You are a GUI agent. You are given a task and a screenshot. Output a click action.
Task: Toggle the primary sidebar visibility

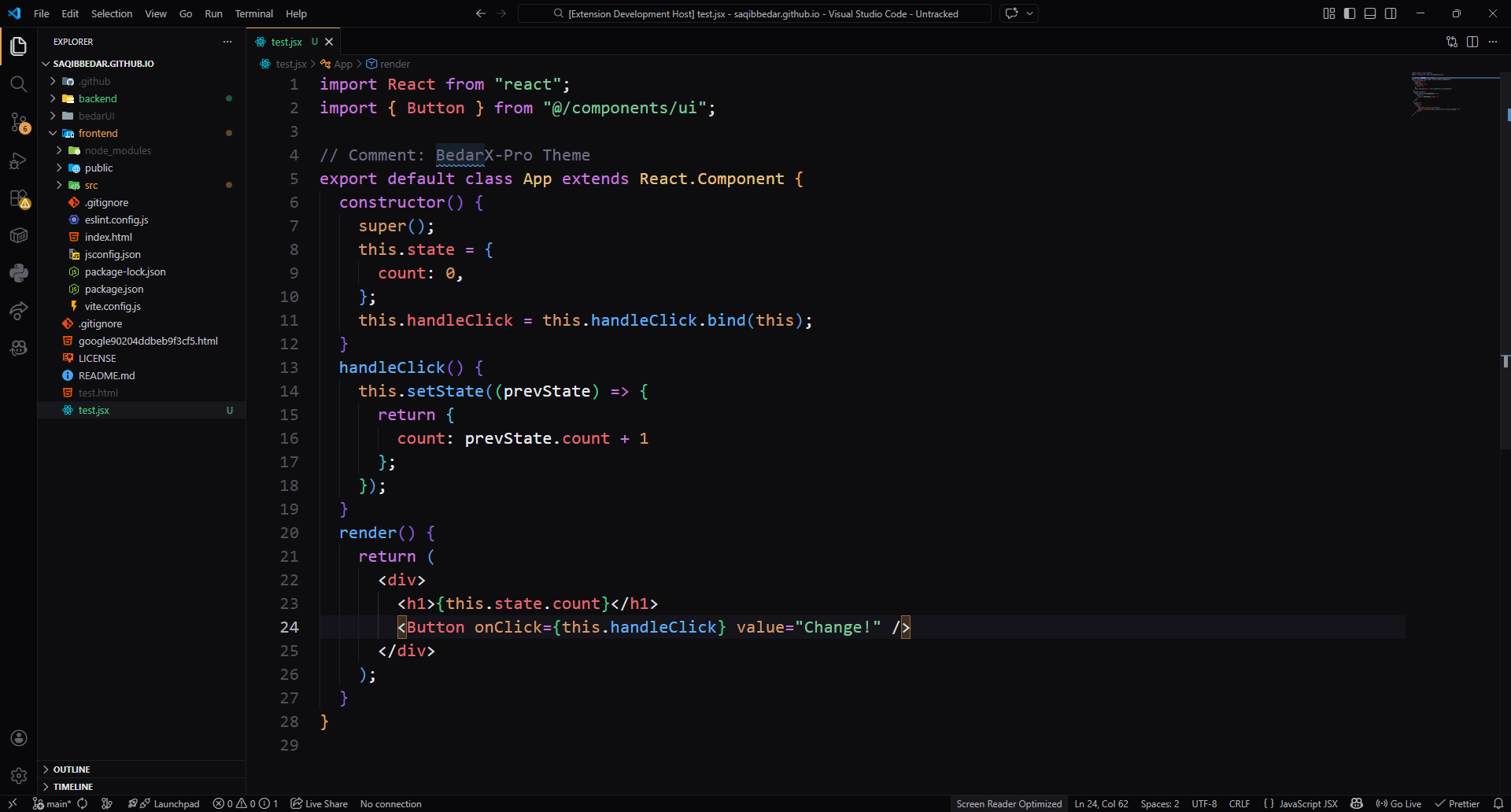[1349, 13]
